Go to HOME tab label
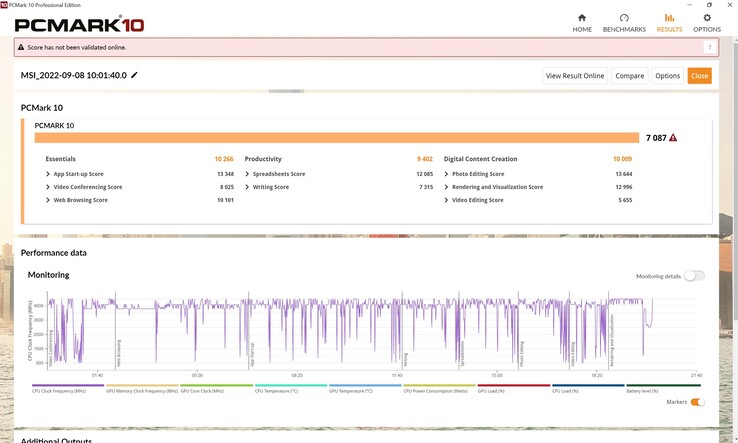This screenshot has height=443, width=738. click(582, 29)
